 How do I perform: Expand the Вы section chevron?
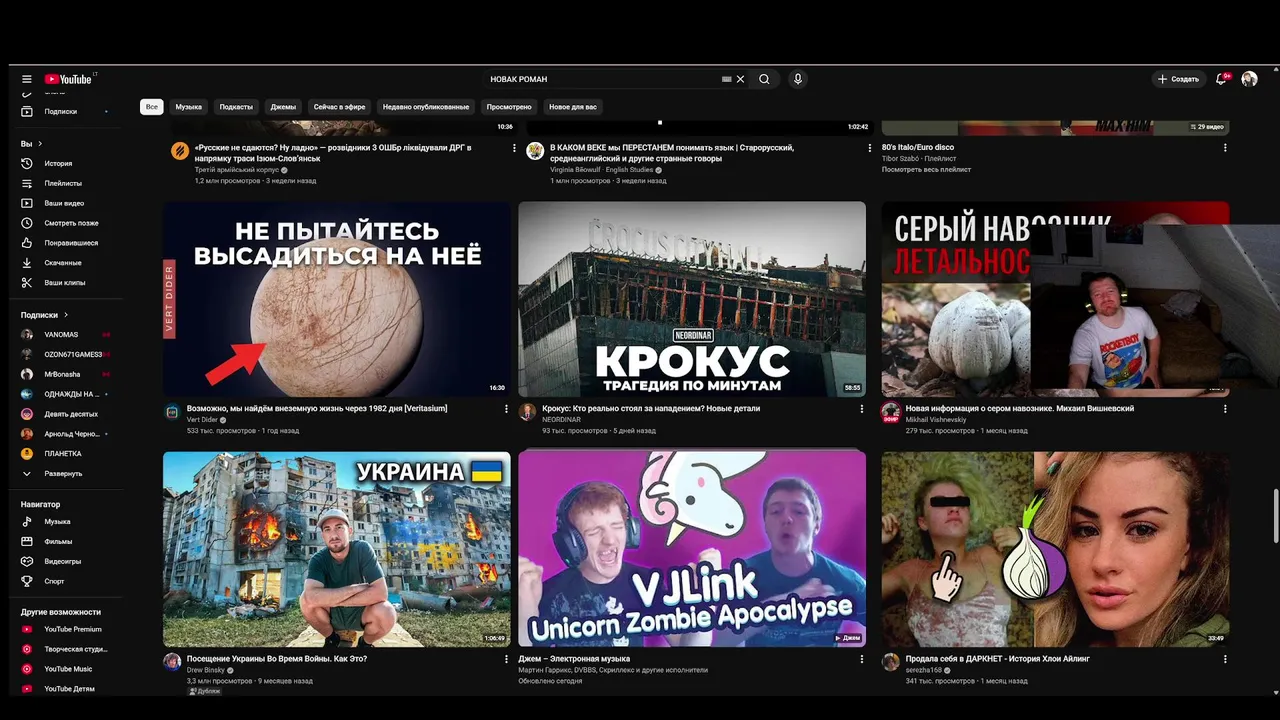pyautogui.click(x=39, y=144)
